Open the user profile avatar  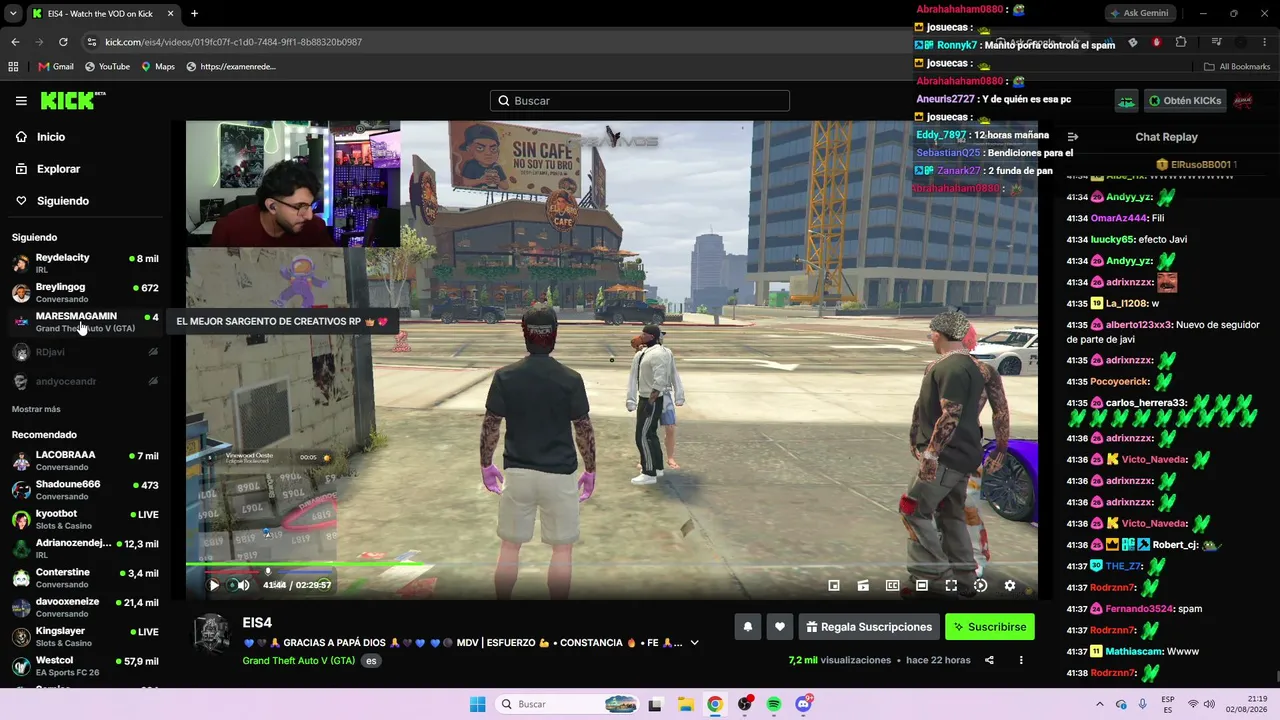click(x=1243, y=101)
